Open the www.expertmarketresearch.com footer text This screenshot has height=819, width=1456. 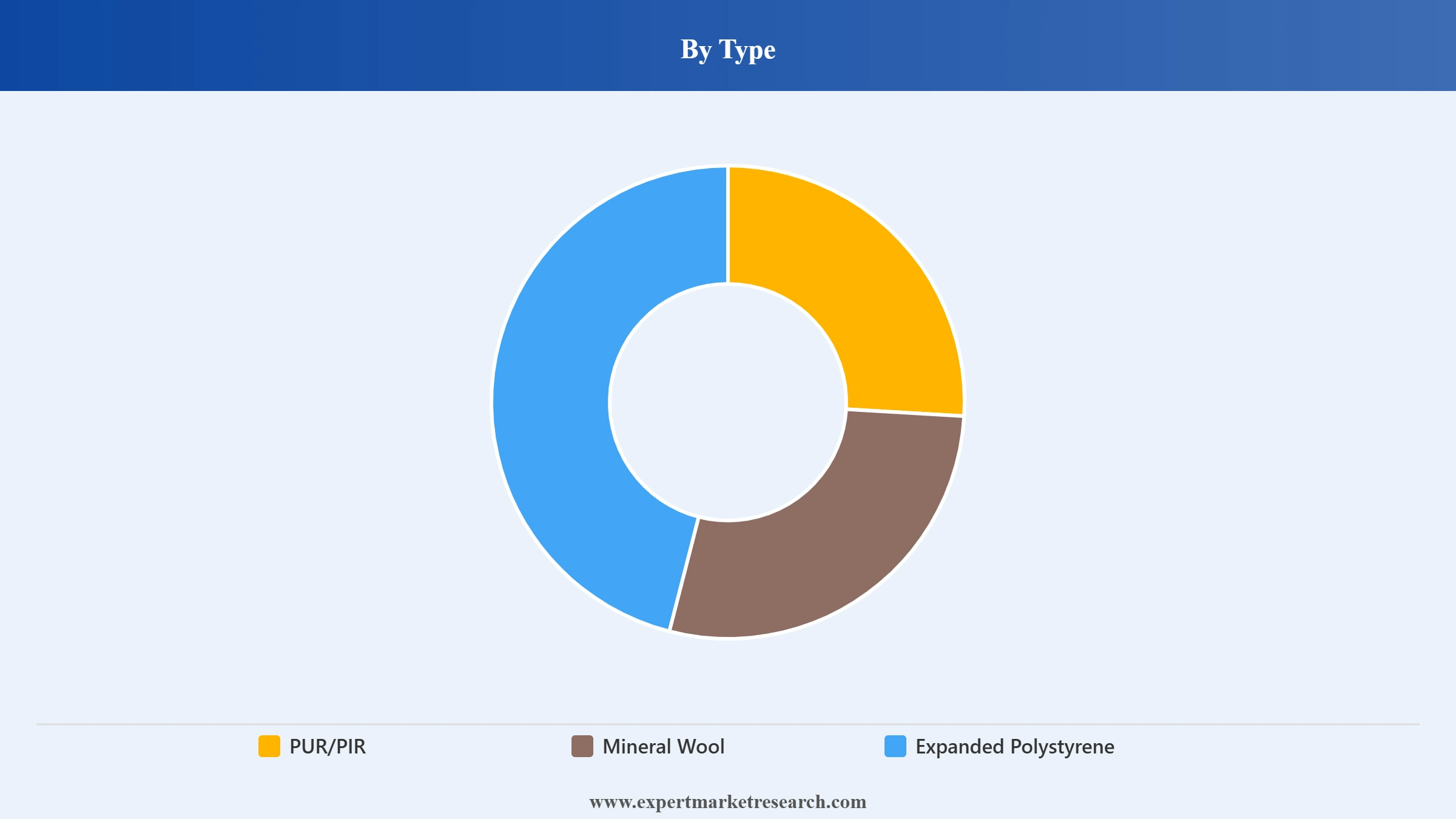coord(728,802)
